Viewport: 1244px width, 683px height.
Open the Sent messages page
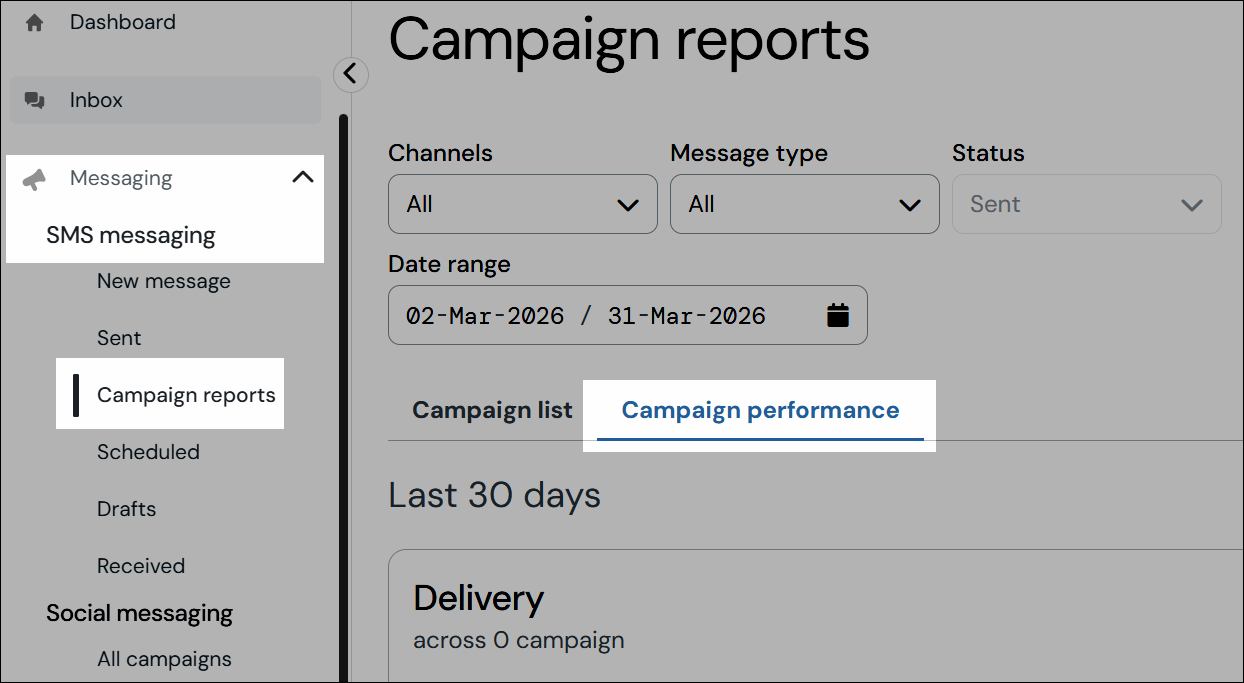point(119,338)
